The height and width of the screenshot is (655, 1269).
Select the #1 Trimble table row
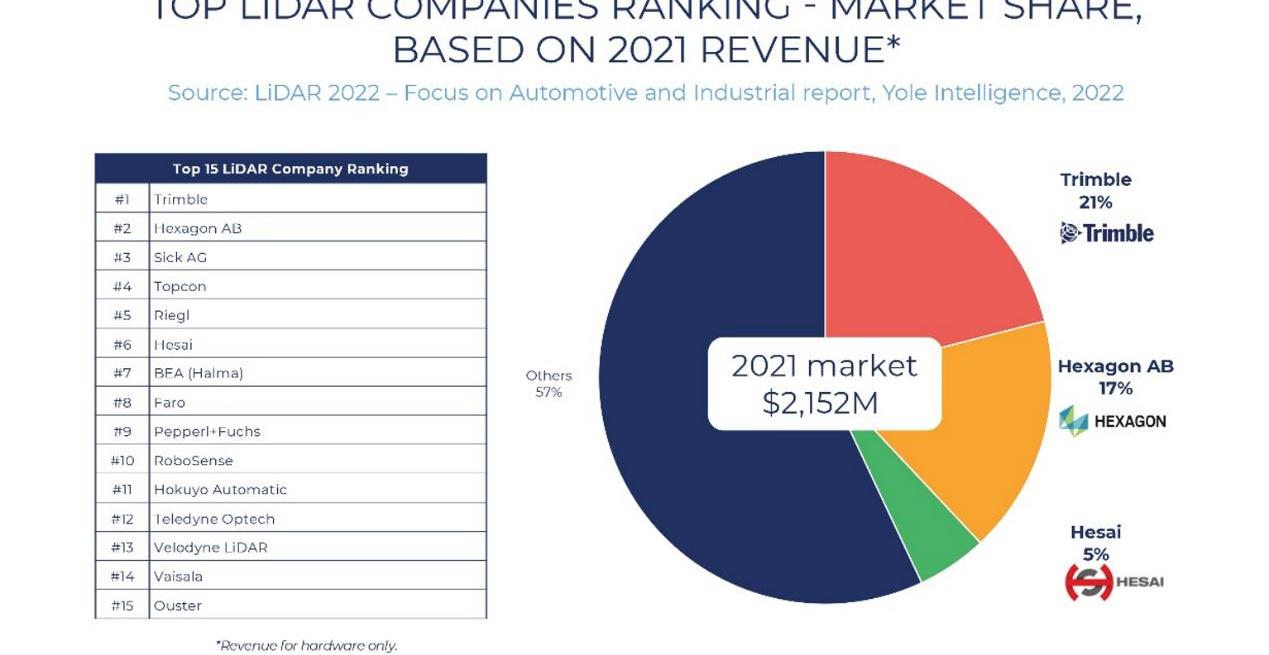click(x=290, y=199)
